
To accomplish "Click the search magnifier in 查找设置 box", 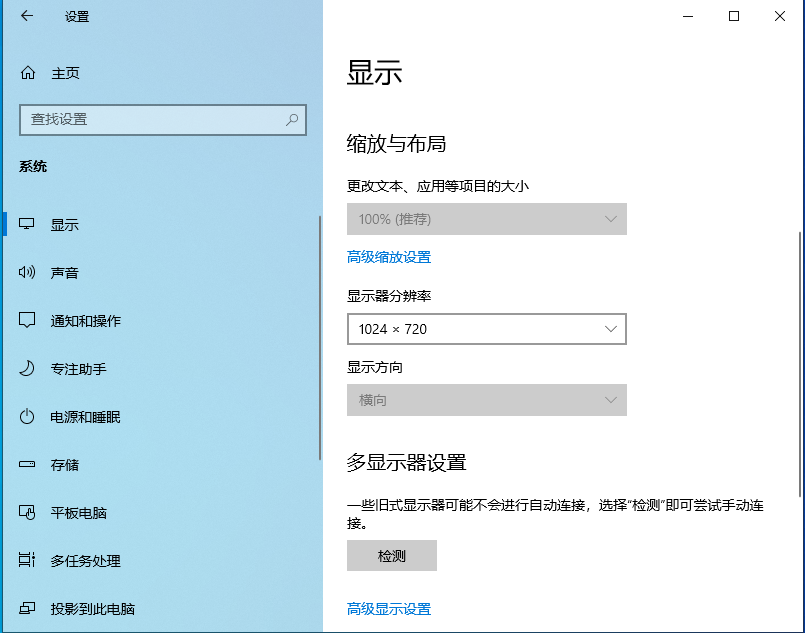I will tap(291, 119).
